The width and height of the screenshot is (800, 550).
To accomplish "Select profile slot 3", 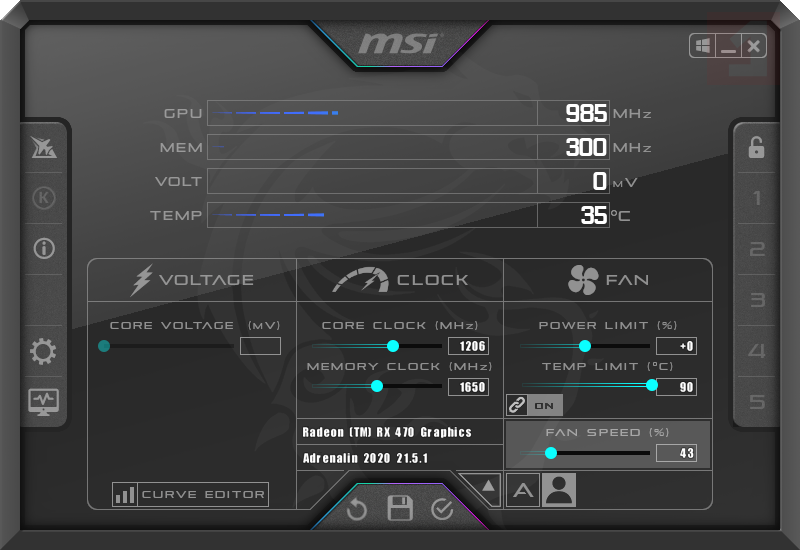I will (x=757, y=300).
